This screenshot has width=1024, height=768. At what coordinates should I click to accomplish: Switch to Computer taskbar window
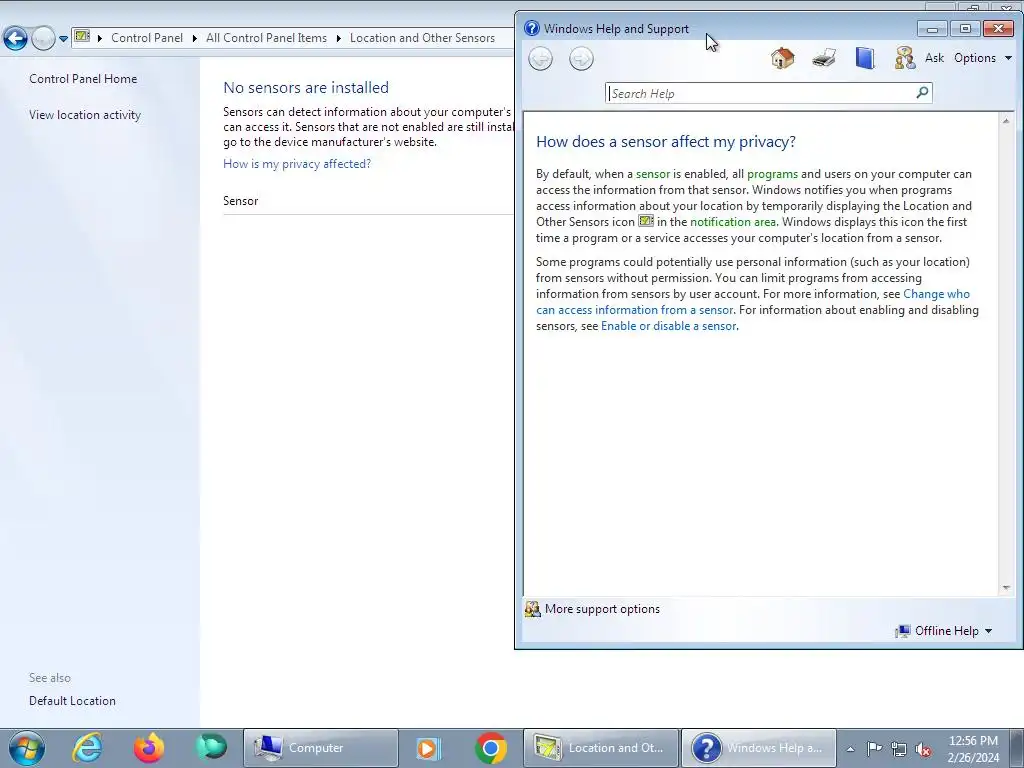[321, 748]
